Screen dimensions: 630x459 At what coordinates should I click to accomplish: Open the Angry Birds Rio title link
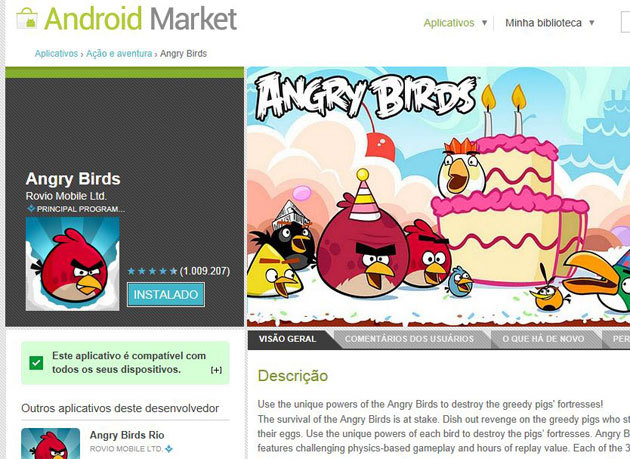[x=127, y=435]
